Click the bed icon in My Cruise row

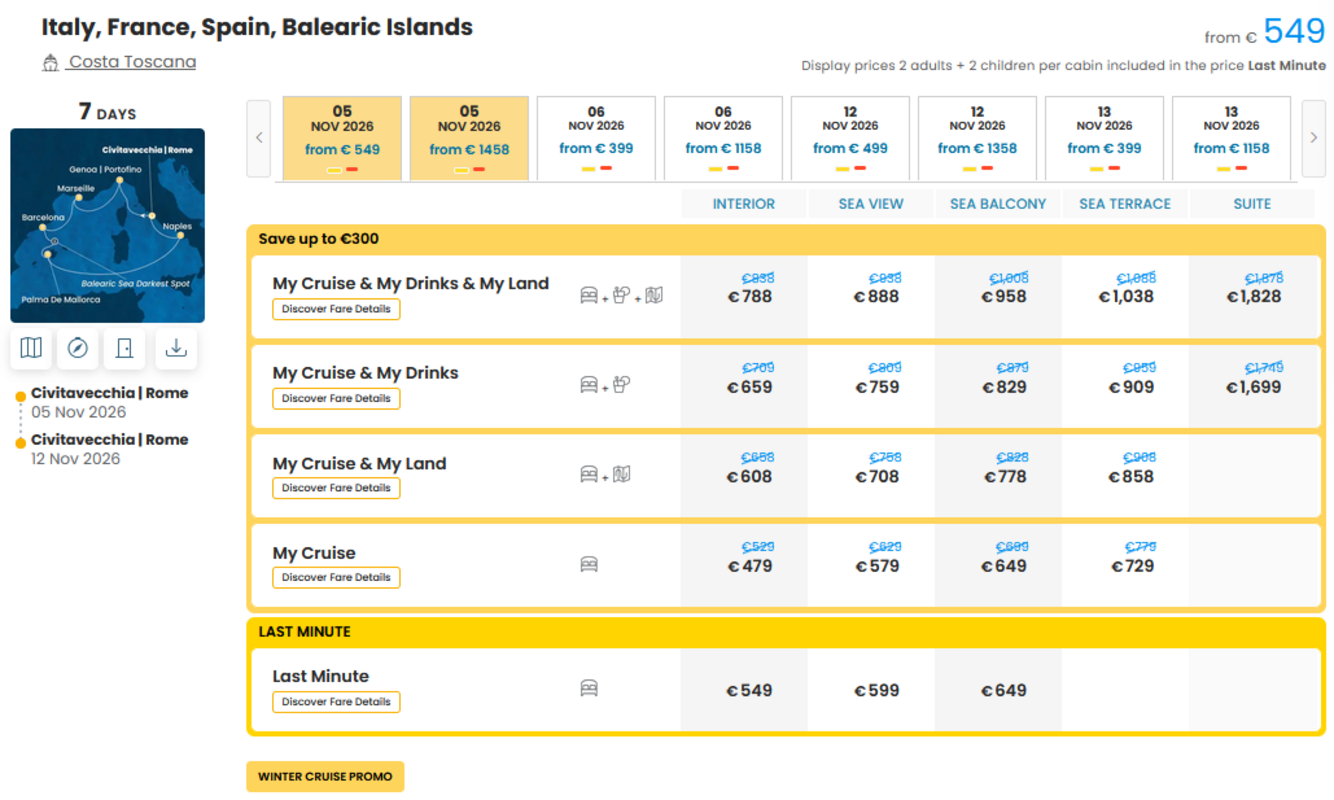point(589,564)
